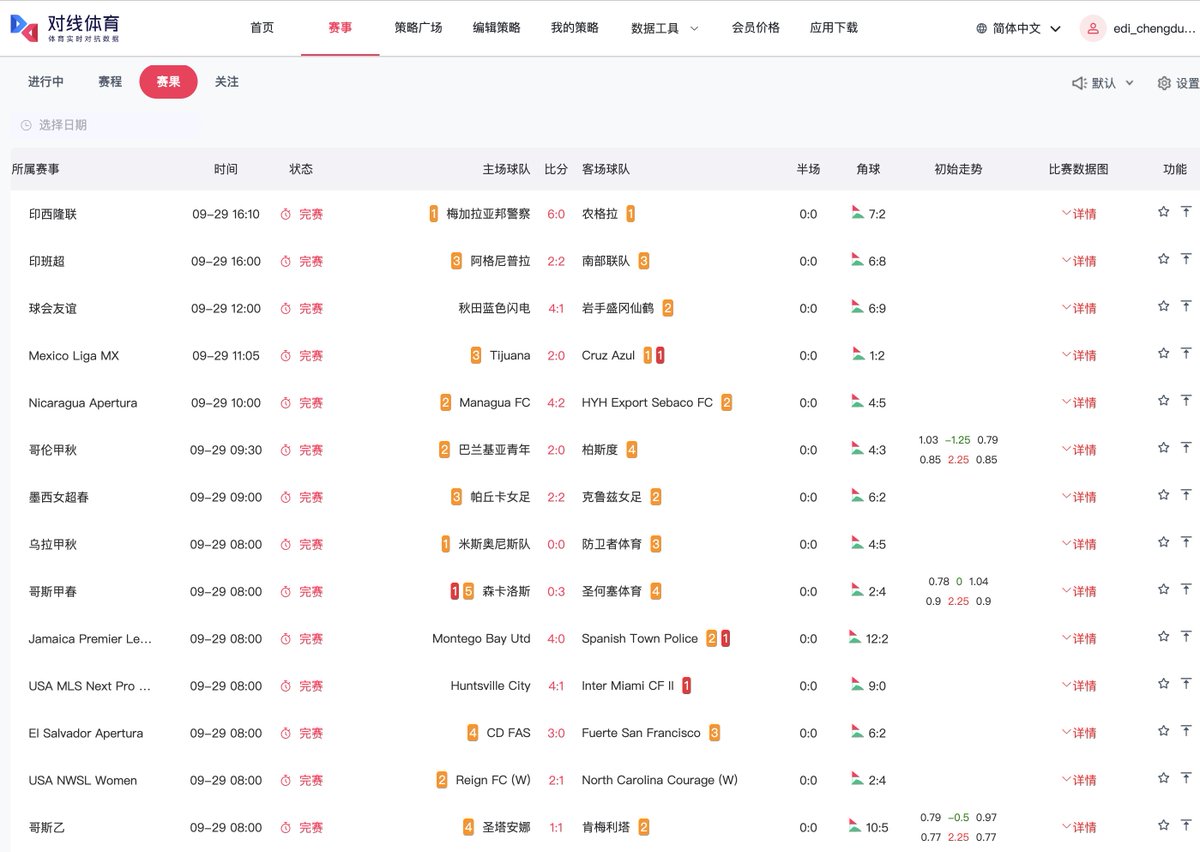
Task: Pin the 印西隆联 match to top
Action: point(1186,212)
